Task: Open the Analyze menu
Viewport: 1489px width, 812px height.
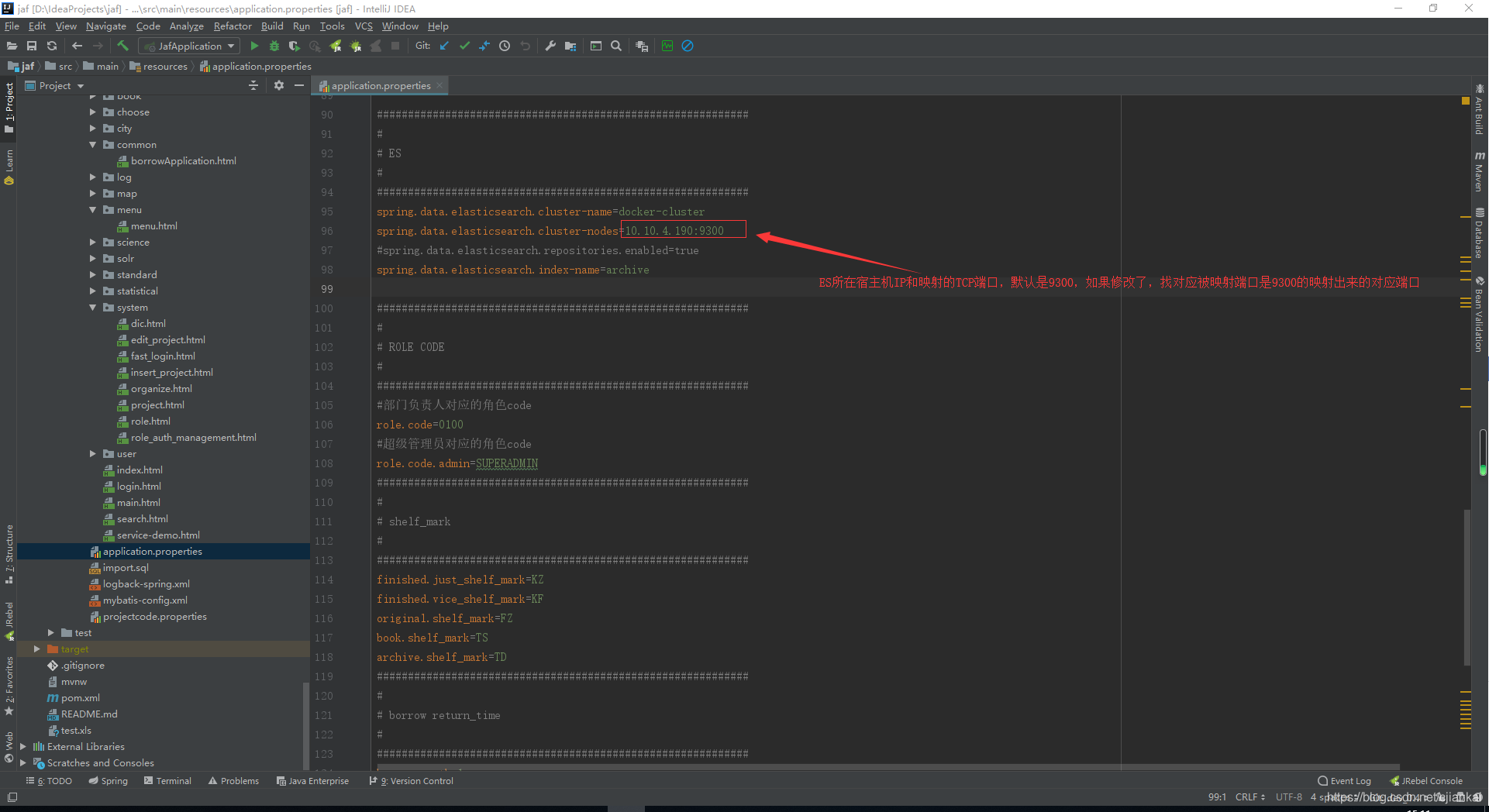Action: tap(186, 26)
